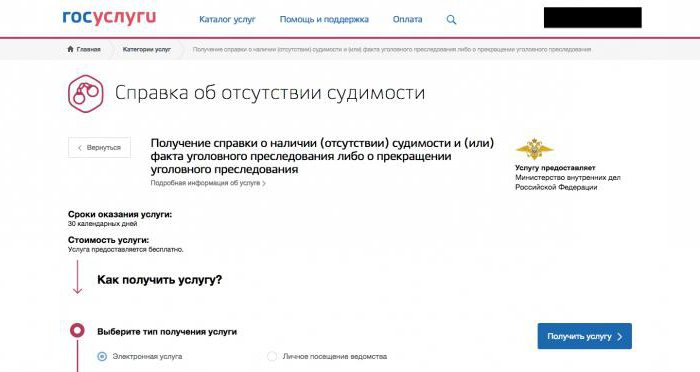700x372 pixels.
Task: Click the long service title breadcrumb
Action: 392,49
